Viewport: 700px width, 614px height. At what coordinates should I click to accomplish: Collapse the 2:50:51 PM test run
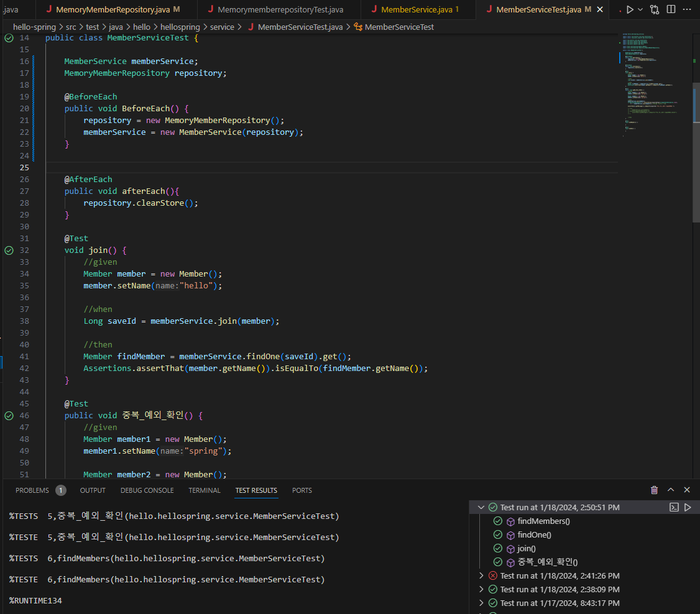point(481,507)
